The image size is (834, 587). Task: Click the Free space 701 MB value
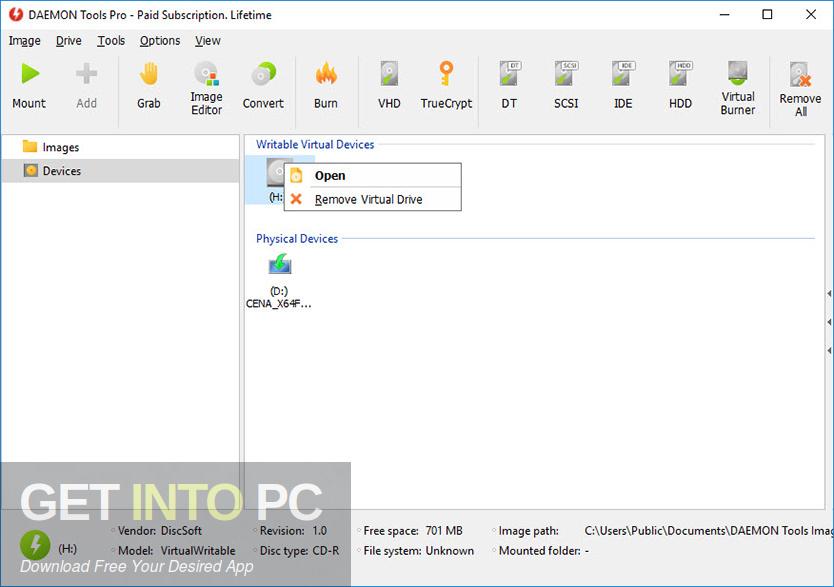pyautogui.click(x=444, y=531)
